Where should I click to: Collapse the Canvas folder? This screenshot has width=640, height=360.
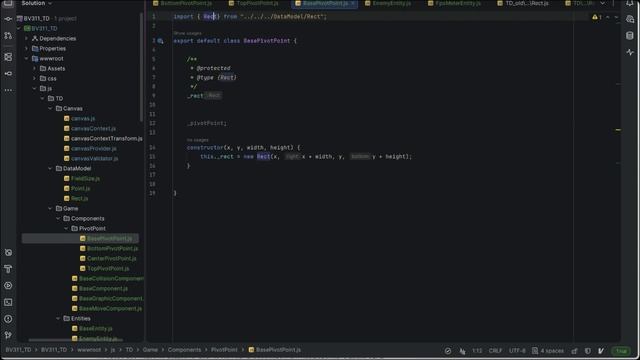50,109
